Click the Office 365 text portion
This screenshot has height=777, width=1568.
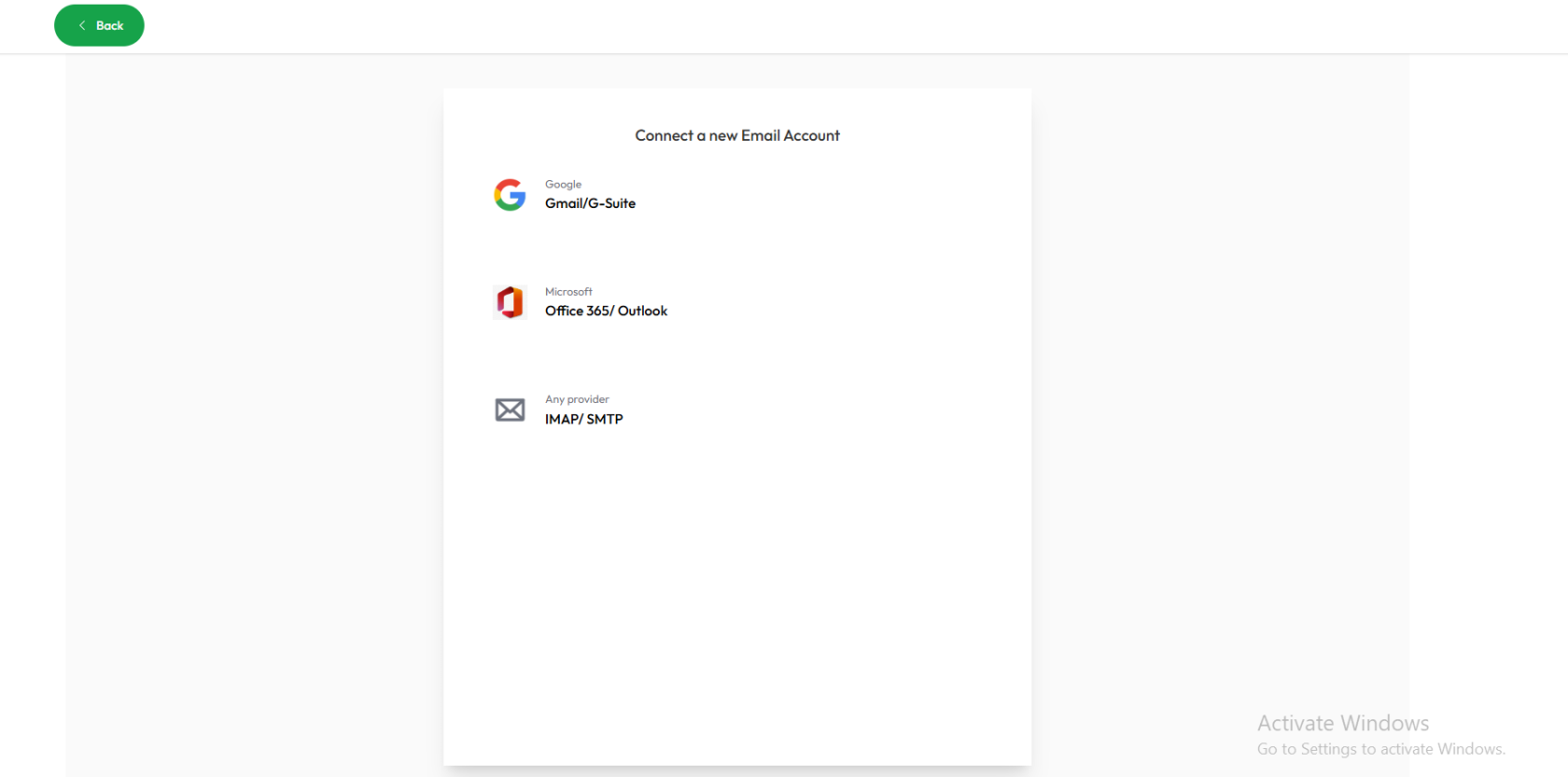[x=577, y=311]
